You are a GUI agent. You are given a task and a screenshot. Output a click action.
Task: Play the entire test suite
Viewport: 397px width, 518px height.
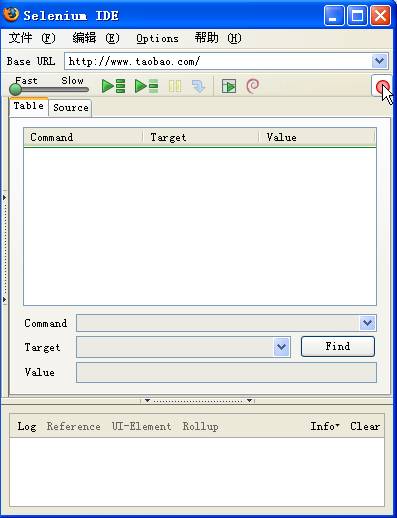coord(113,86)
